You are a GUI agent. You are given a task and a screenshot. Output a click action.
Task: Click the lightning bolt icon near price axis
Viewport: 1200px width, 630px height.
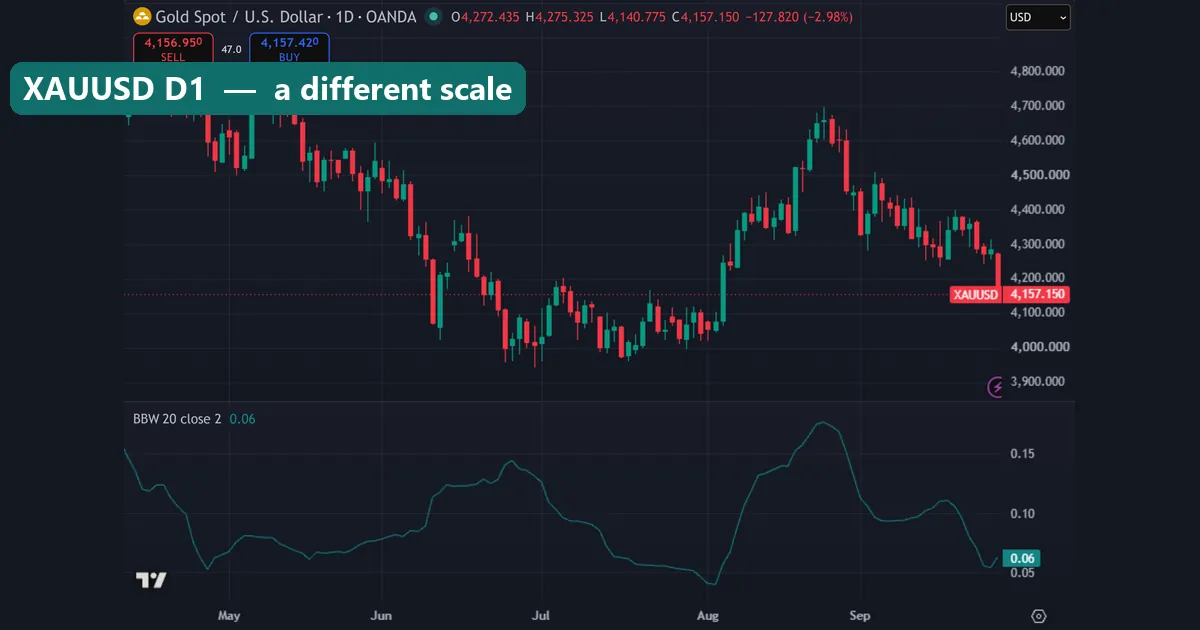pos(996,387)
